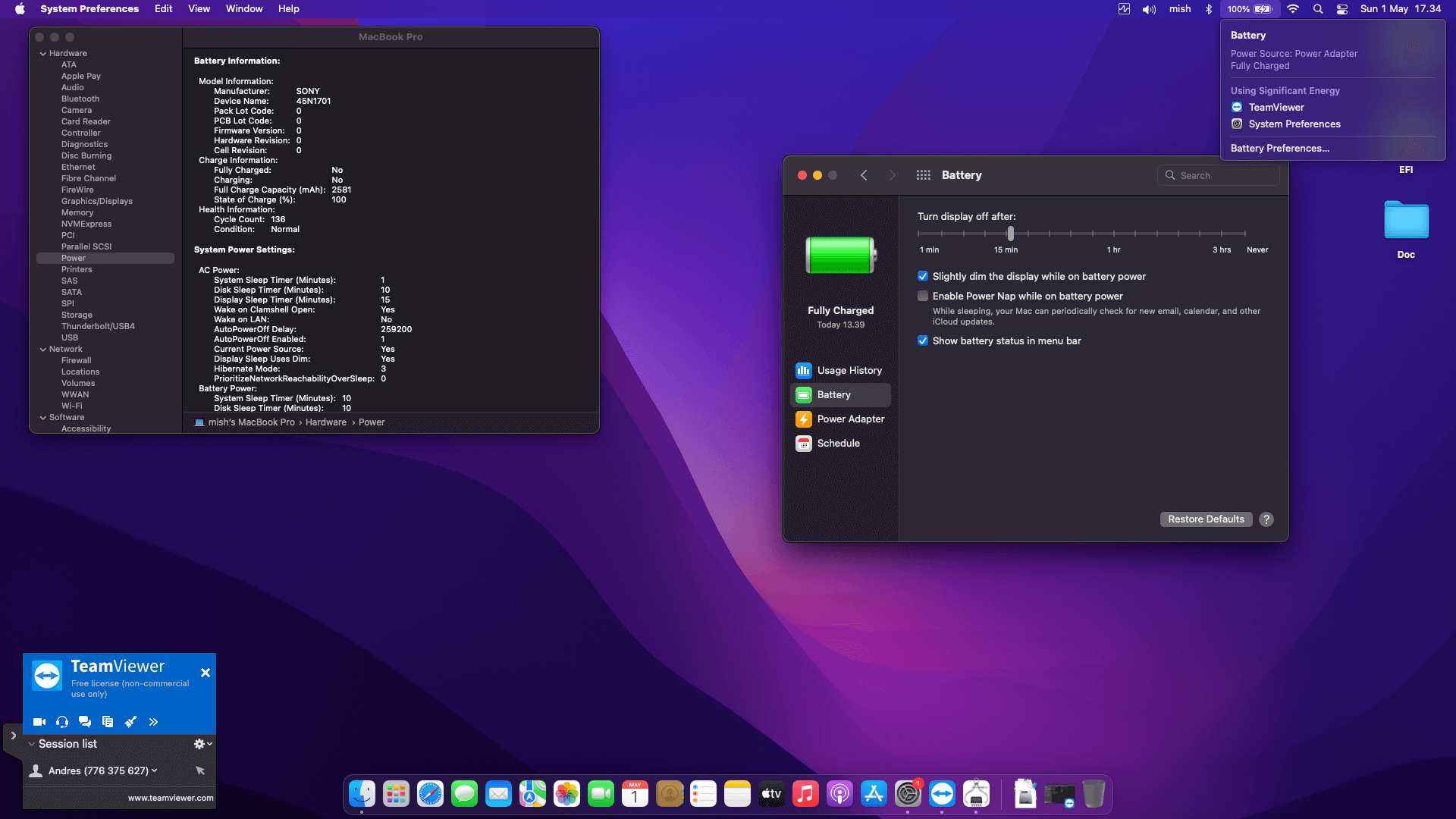Collapse the Hardware tree in System Information

pos(43,54)
